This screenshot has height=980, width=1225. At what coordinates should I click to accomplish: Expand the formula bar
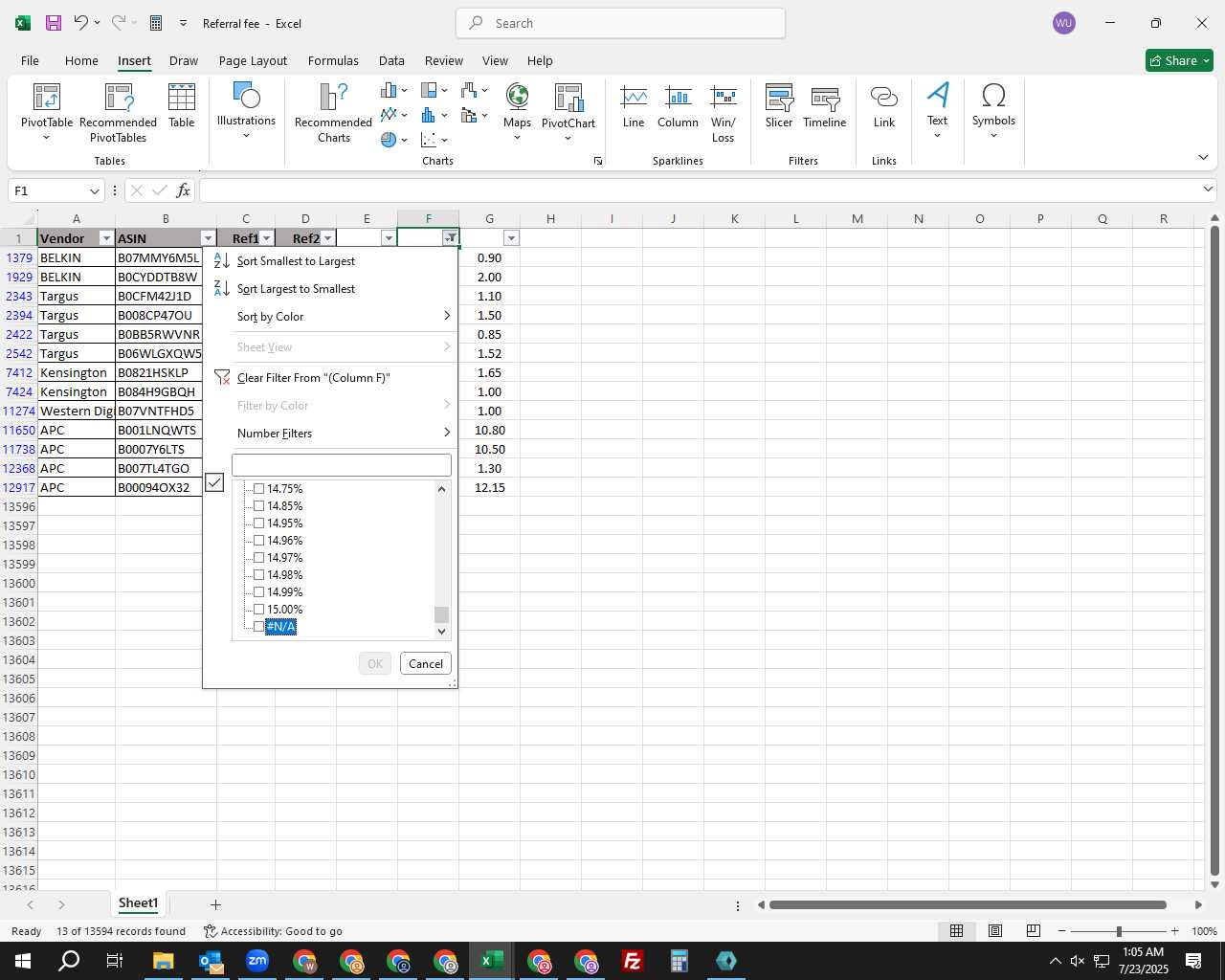tap(1208, 190)
